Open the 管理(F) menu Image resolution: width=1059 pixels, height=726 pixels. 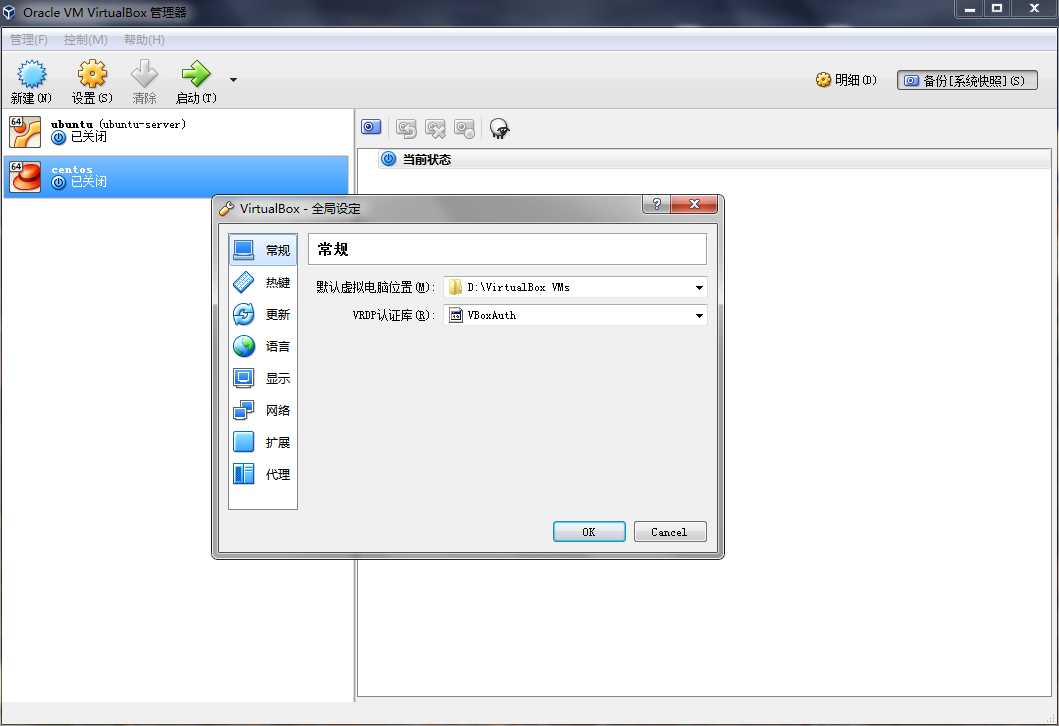29,40
